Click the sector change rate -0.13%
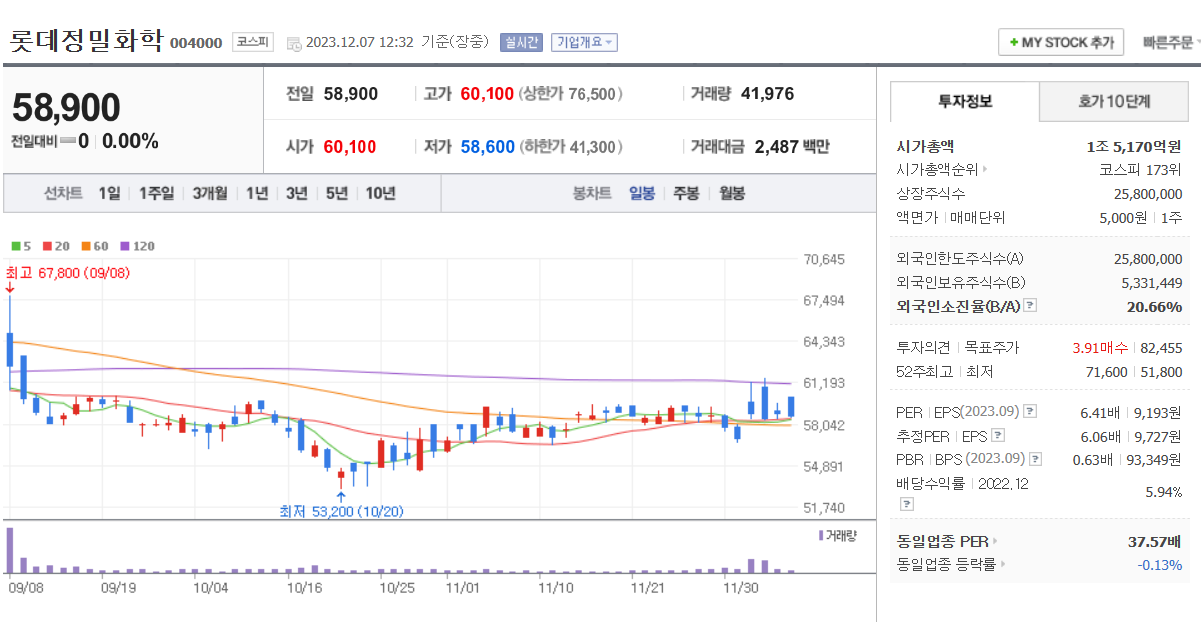 [x=1159, y=565]
